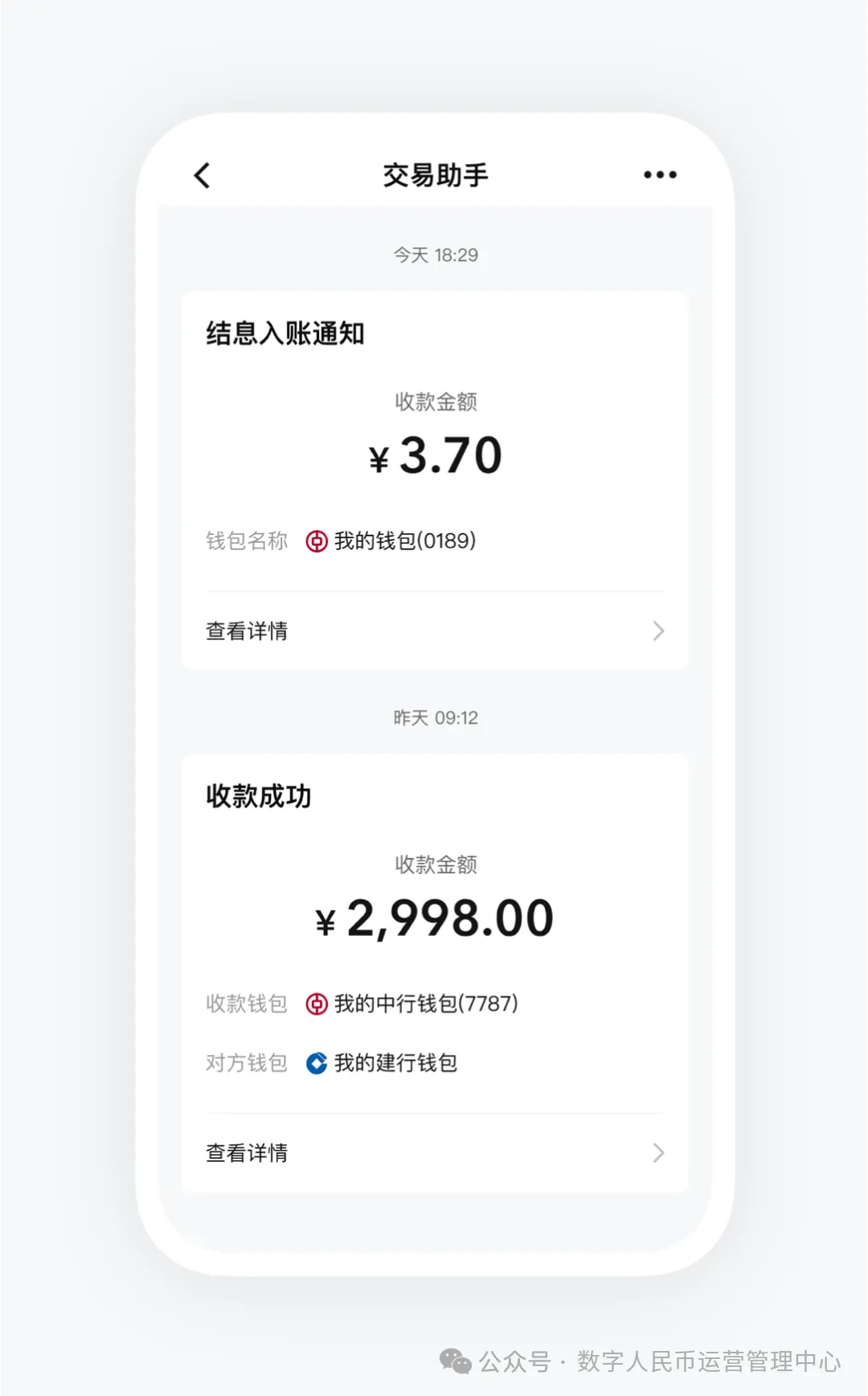This screenshot has width=868, height=1396.
Task: Open the three-dot more options menu
Action: pyautogui.click(x=660, y=175)
